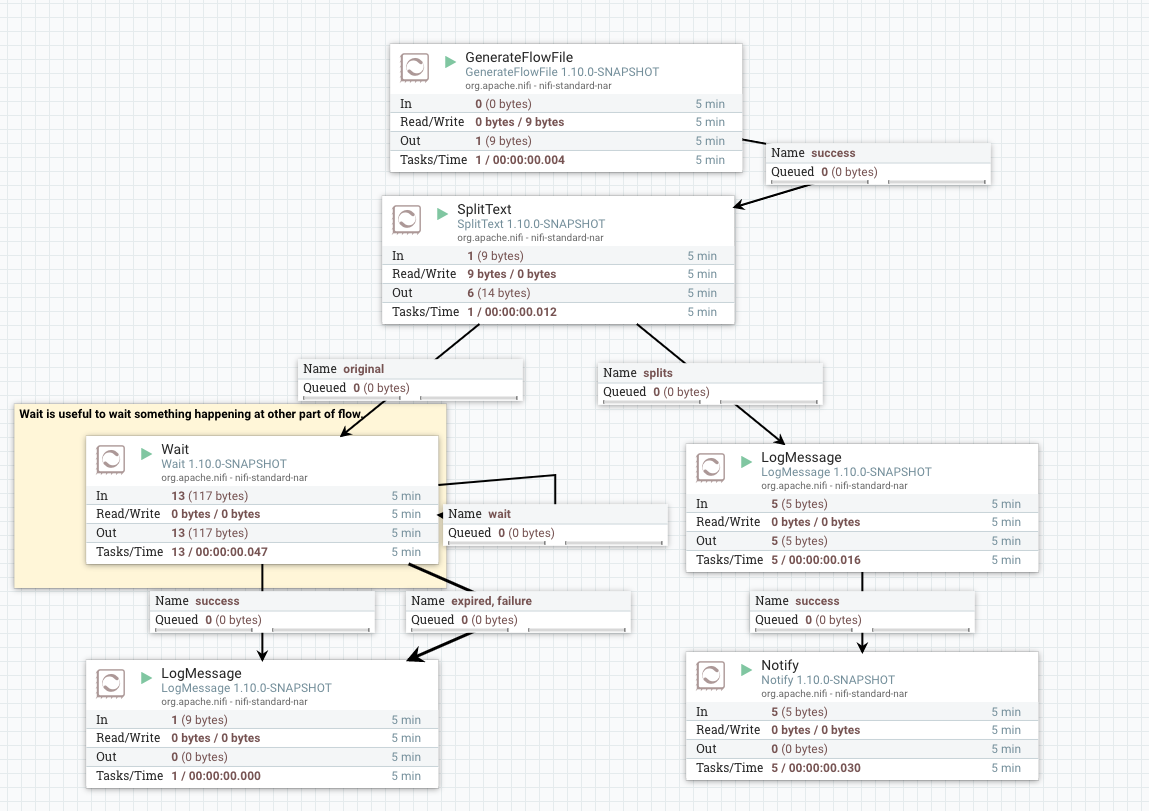Select the wait connection label
Image resolution: width=1149 pixels, height=811 pixels.
(556, 523)
